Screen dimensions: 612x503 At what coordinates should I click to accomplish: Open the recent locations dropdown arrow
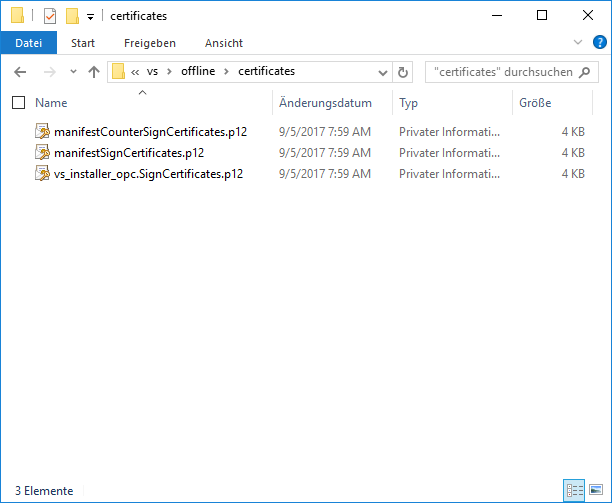point(72,72)
